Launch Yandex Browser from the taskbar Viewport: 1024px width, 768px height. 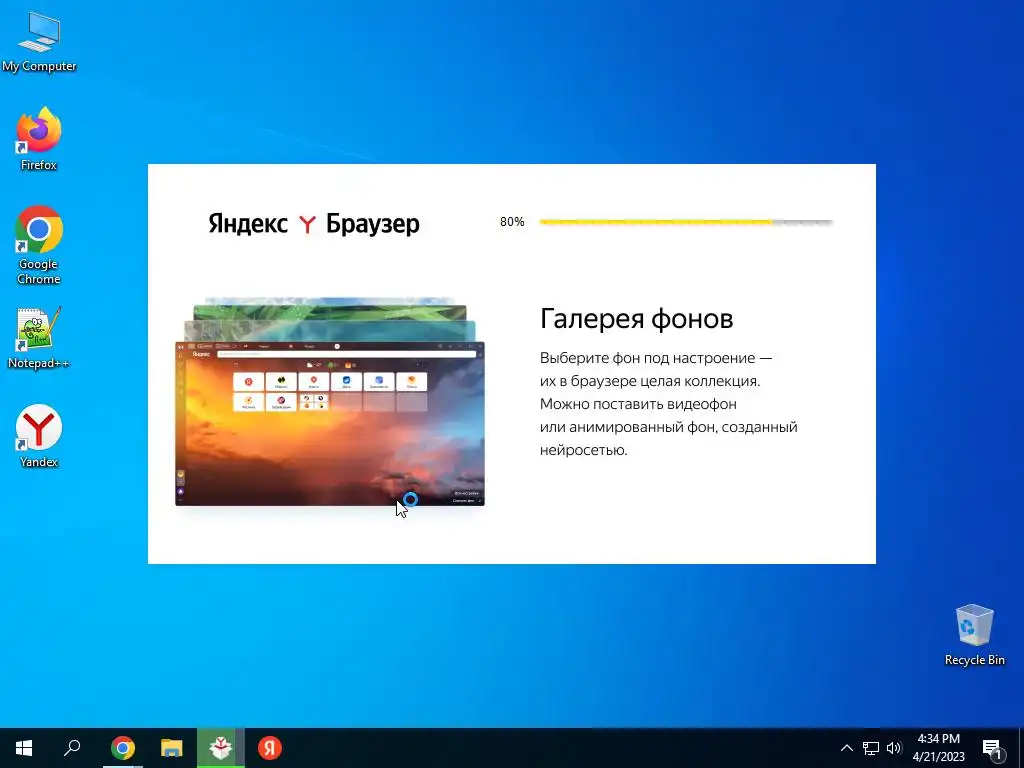point(270,748)
